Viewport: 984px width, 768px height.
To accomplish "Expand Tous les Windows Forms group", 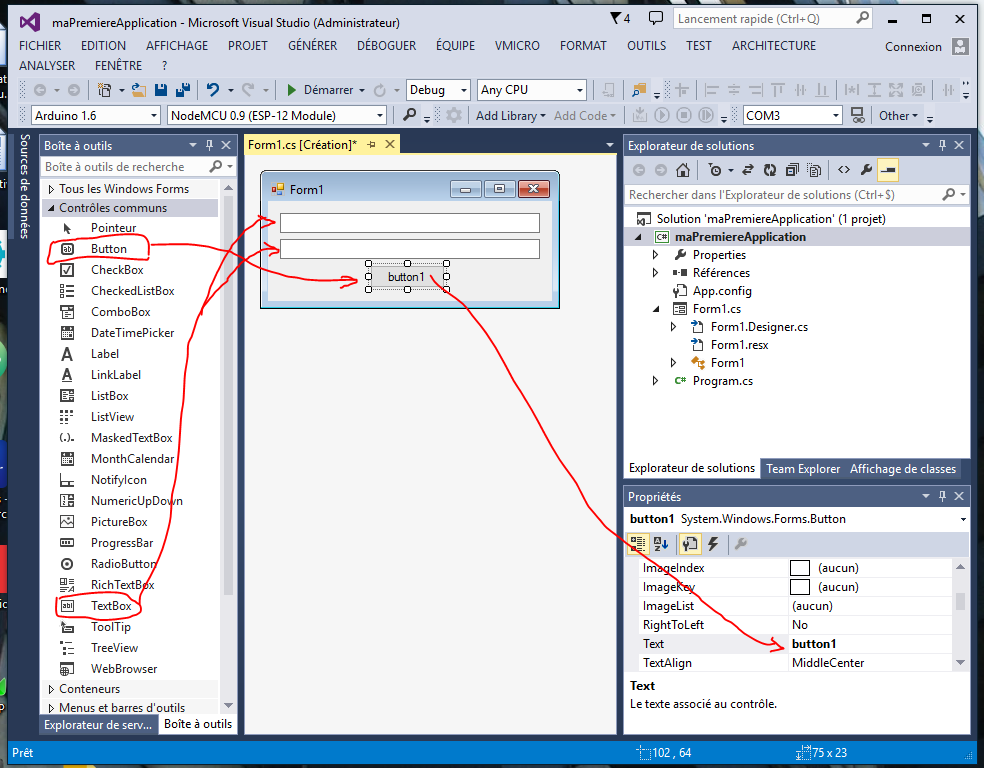I will tap(51, 189).
